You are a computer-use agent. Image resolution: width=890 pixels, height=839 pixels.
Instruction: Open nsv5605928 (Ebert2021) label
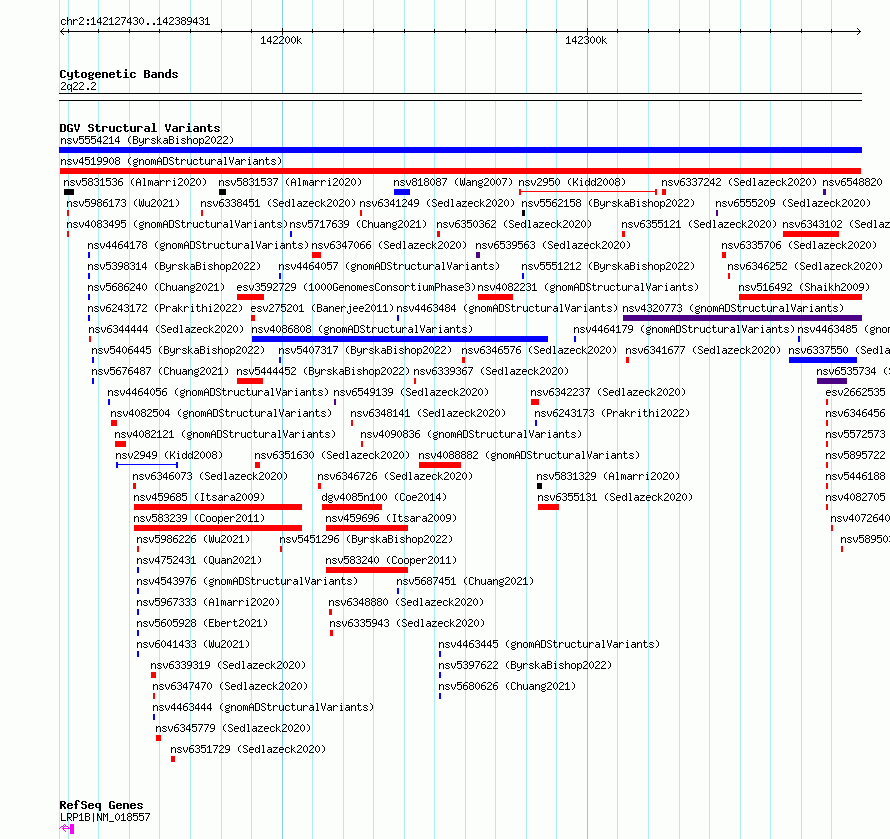202,623
